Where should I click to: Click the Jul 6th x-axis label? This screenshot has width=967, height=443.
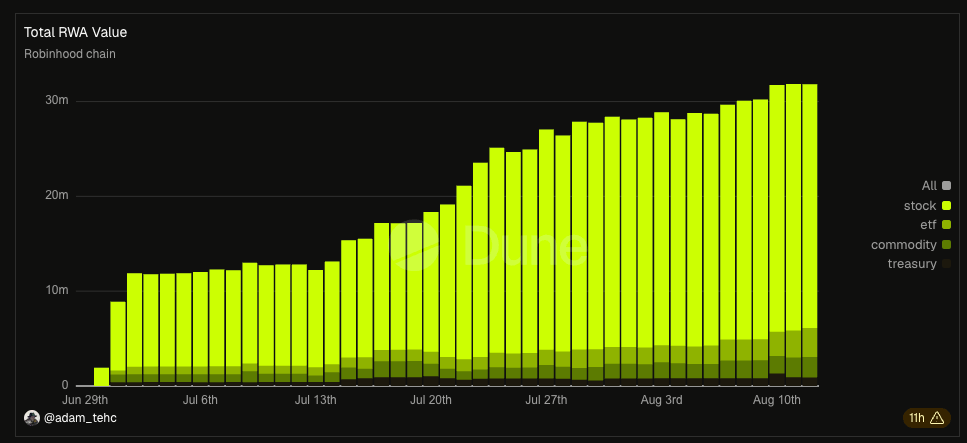[200, 400]
